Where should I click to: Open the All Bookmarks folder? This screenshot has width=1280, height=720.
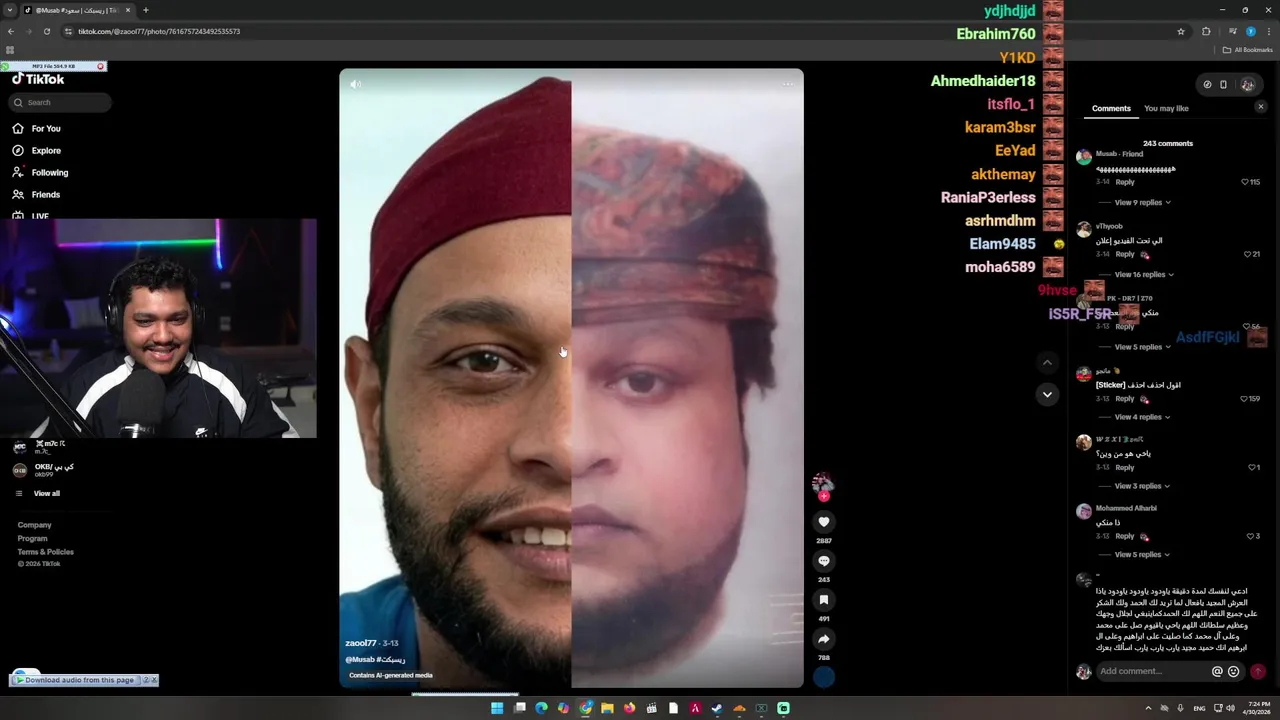(1248, 50)
